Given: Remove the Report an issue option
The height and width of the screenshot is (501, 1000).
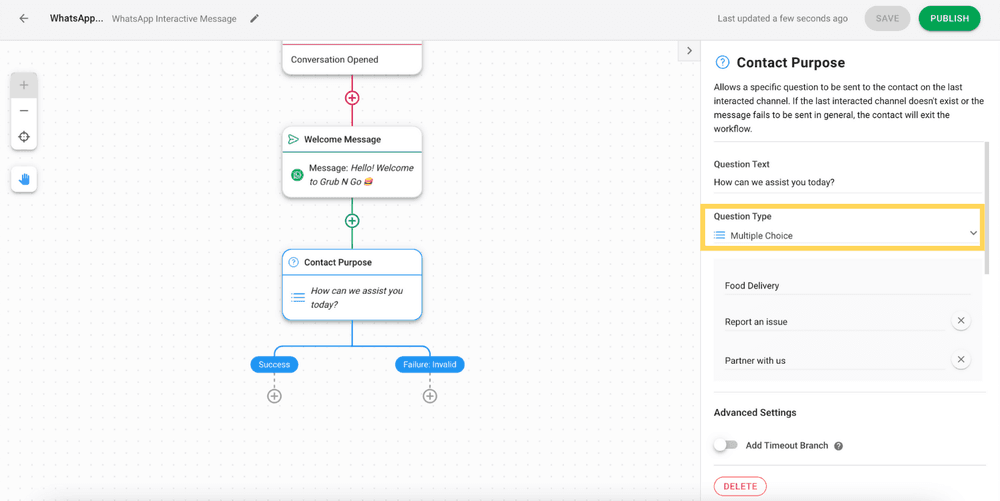Looking at the screenshot, I should click(x=961, y=321).
